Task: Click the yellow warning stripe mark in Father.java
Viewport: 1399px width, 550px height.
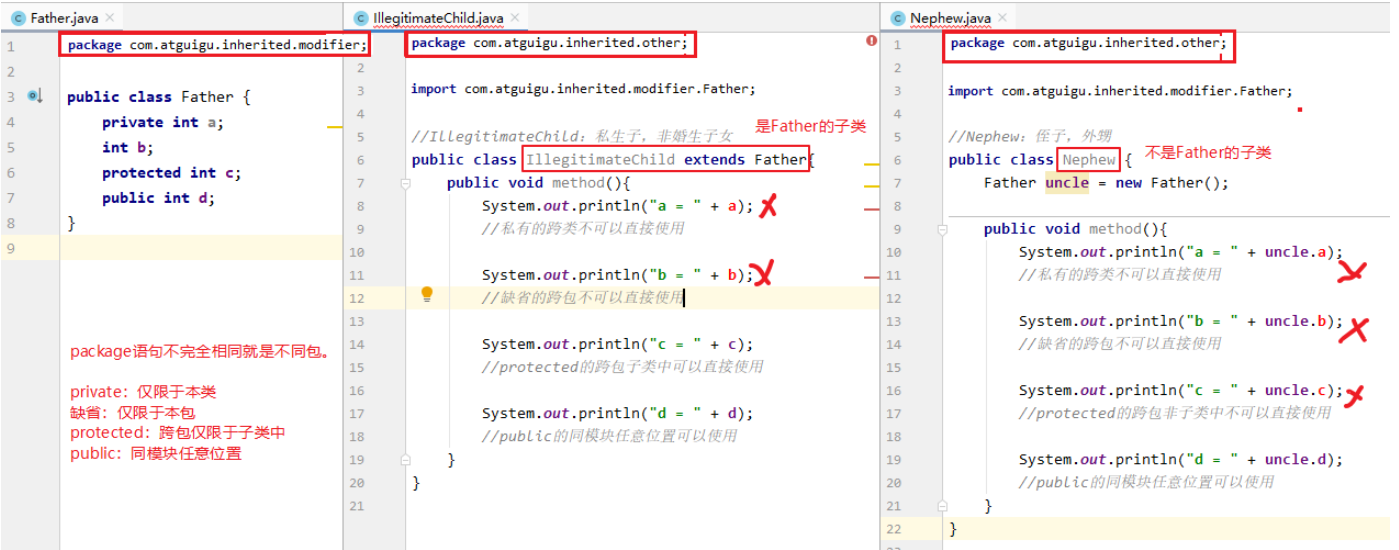Action: coord(334,127)
